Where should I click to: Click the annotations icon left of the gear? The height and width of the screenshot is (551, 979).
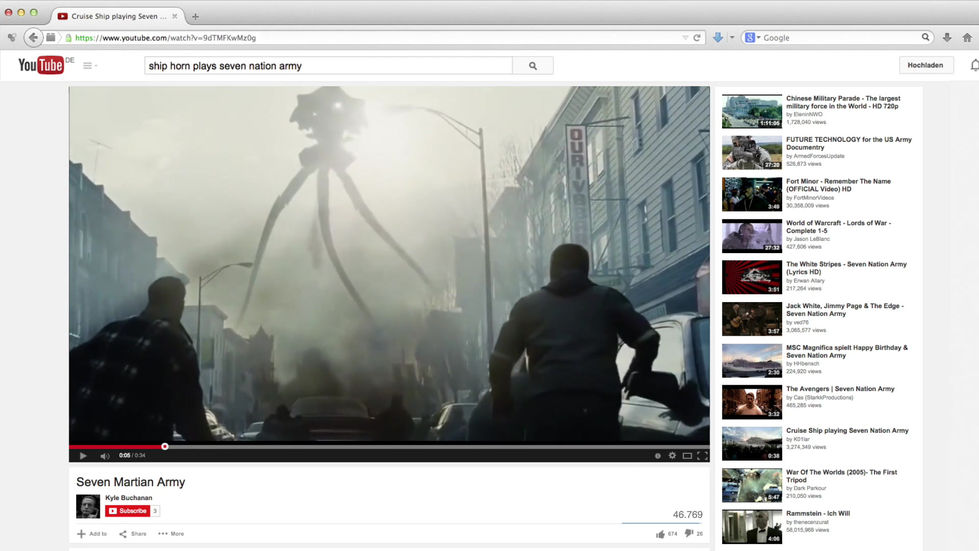coord(657,456)
